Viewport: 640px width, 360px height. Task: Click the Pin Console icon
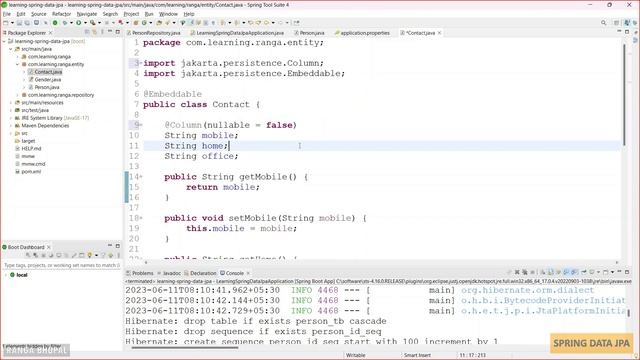tap(584, 272)
